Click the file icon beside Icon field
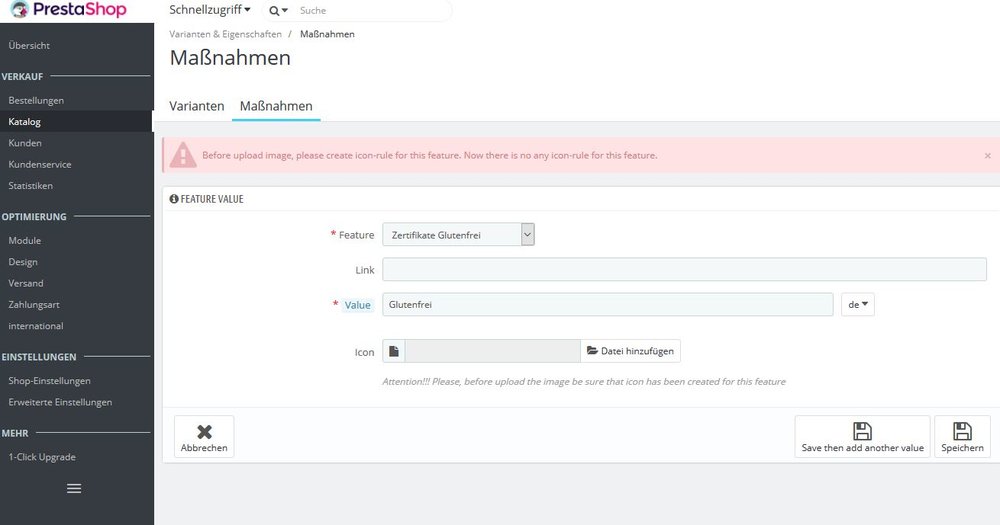Viewport: 1000px width, 525px height. click(393, 351)
